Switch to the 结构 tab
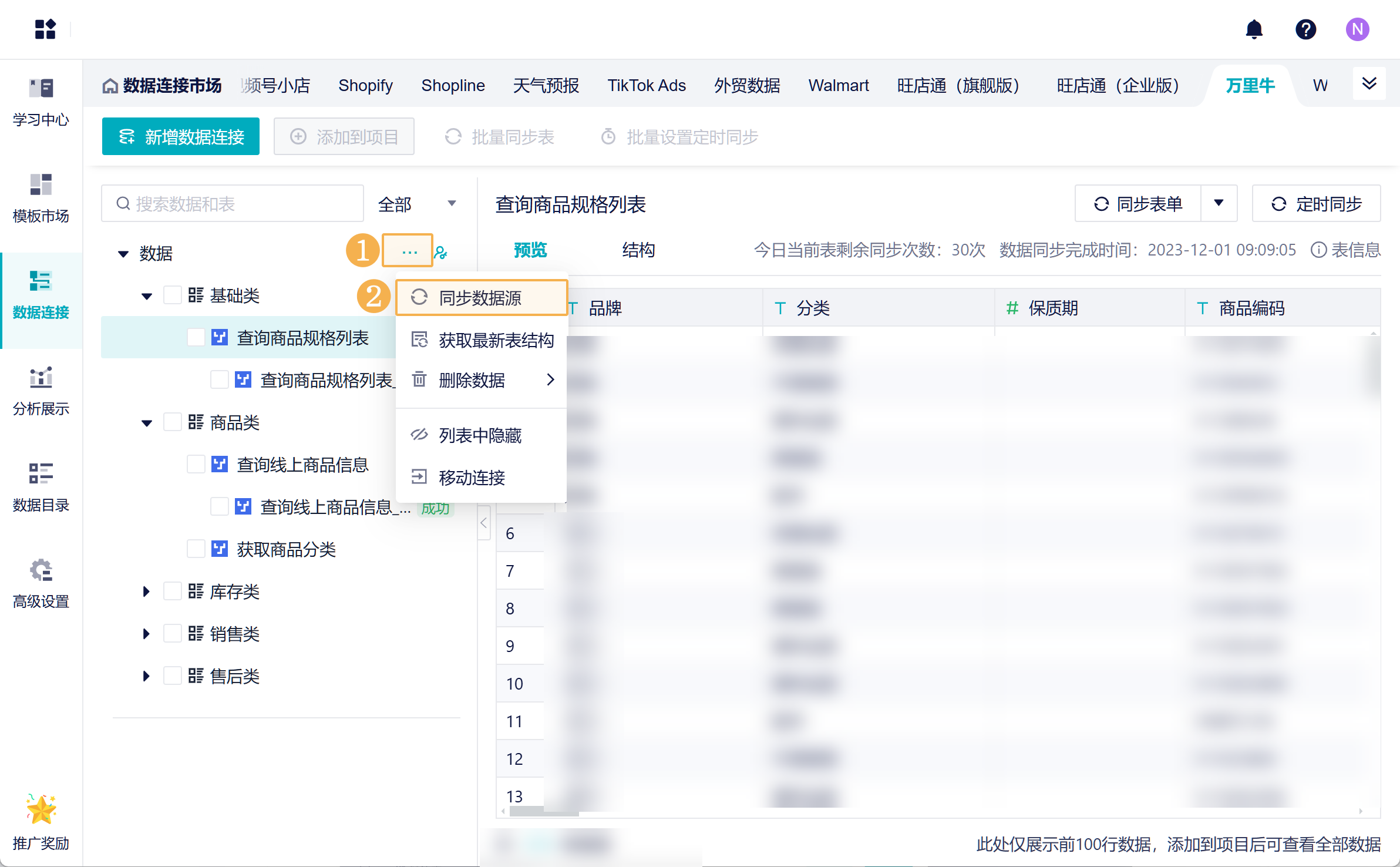 [x=638, y=250]
